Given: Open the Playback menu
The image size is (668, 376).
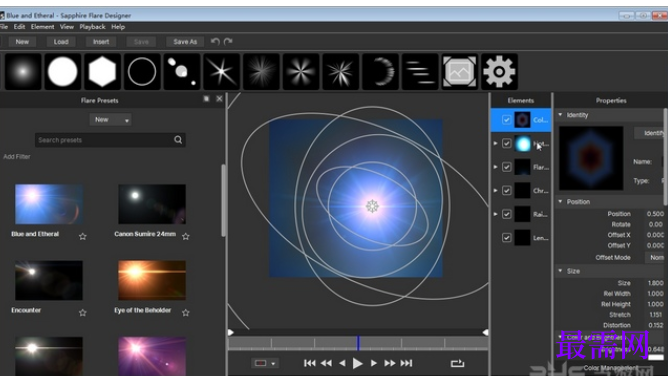Looking at the screenshot, I should point(92,26).
